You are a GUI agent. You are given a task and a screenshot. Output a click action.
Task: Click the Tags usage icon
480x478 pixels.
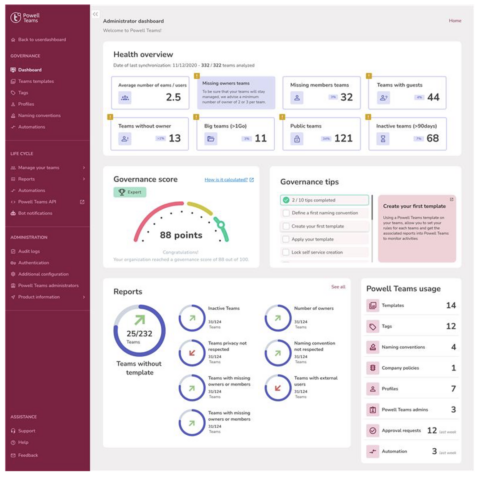pyautogui.click(x=373, y=326)
